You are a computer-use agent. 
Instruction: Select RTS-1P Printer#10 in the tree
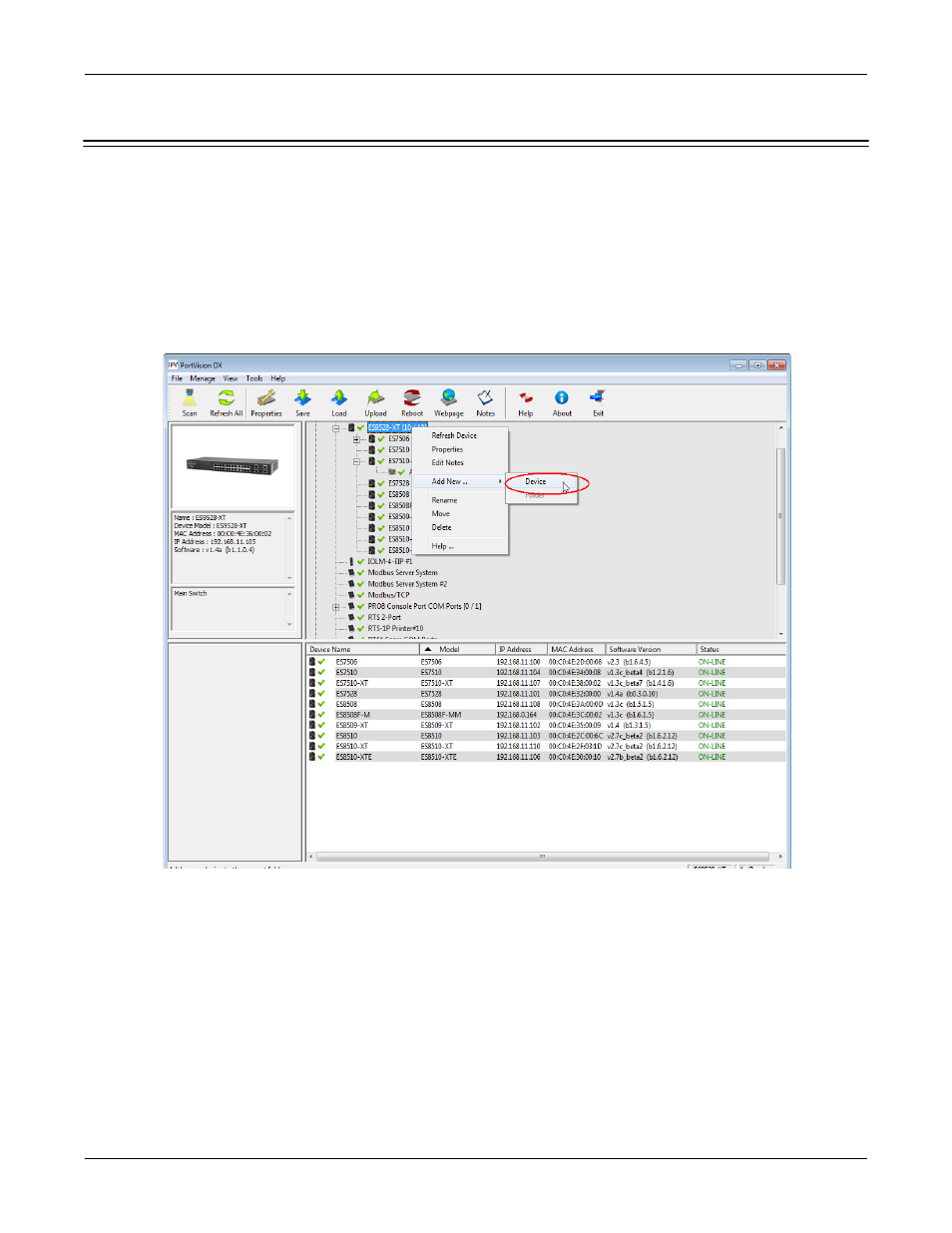coord(395,629)
